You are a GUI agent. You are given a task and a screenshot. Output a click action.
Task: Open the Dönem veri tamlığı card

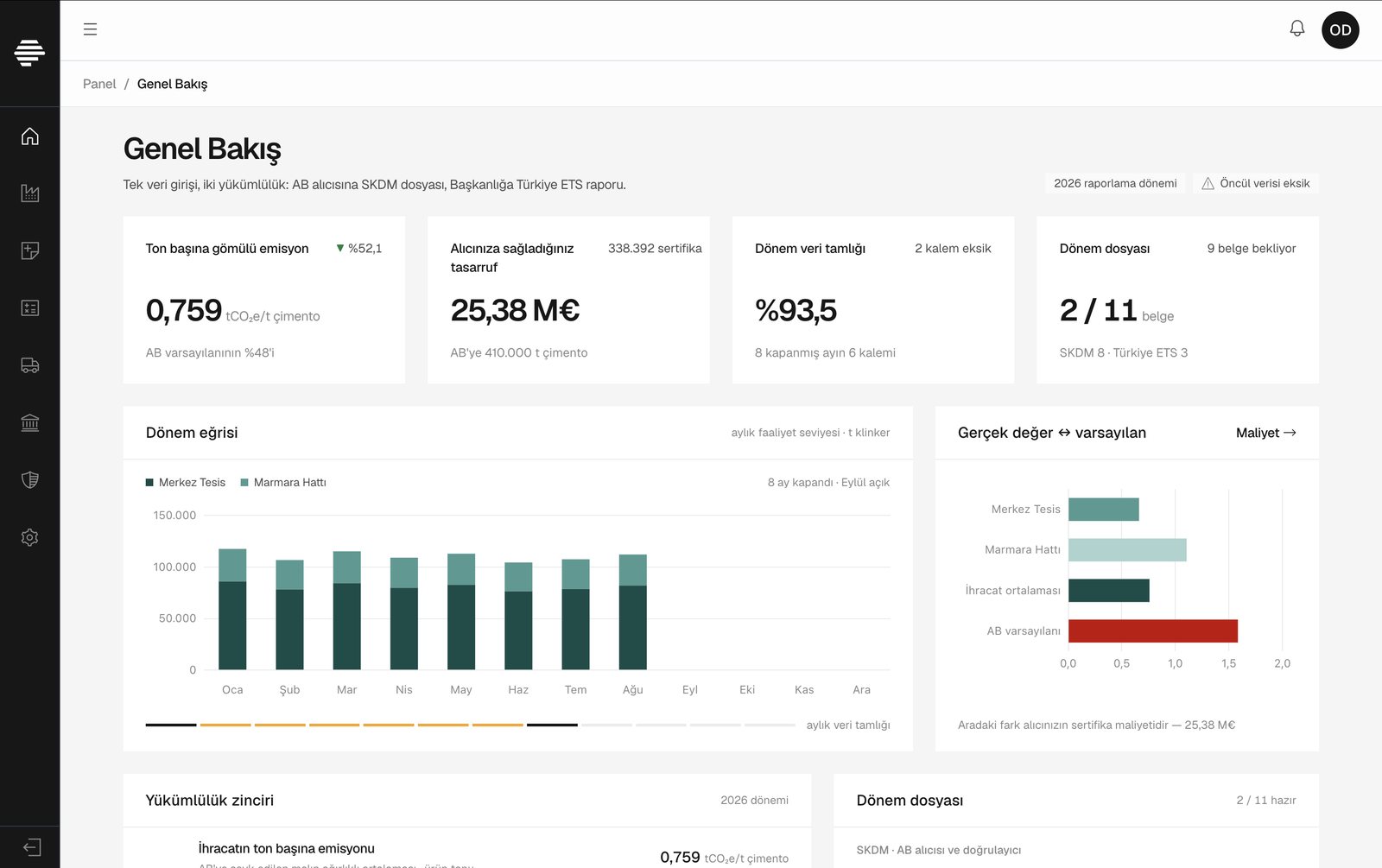click(873, 300)
